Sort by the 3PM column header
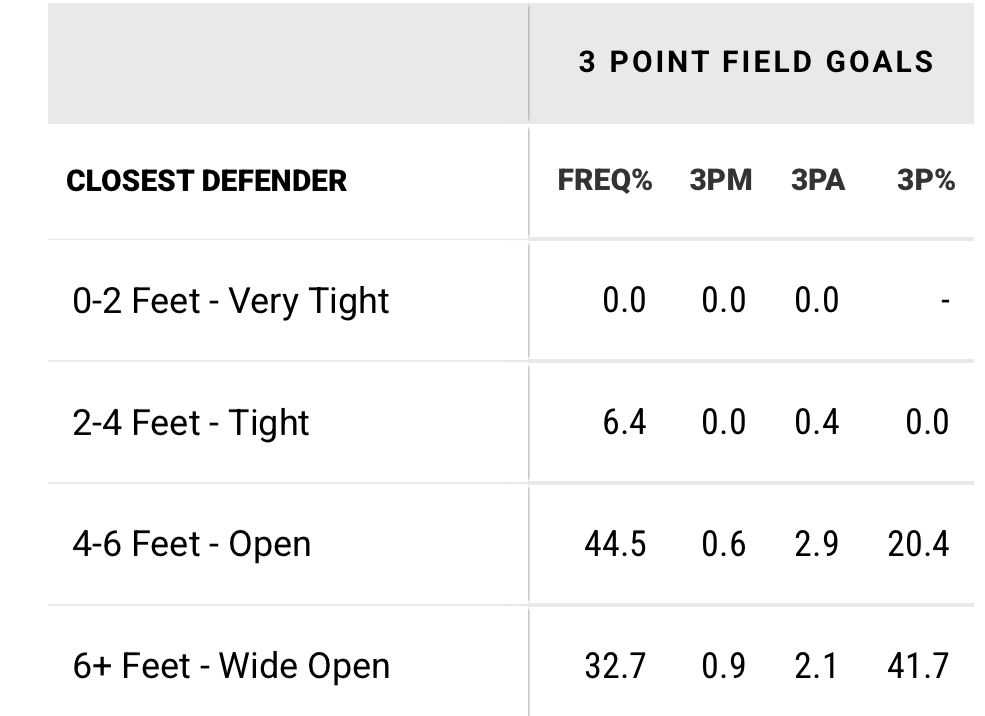Screen dimensions: 985x716 [720, 181]
